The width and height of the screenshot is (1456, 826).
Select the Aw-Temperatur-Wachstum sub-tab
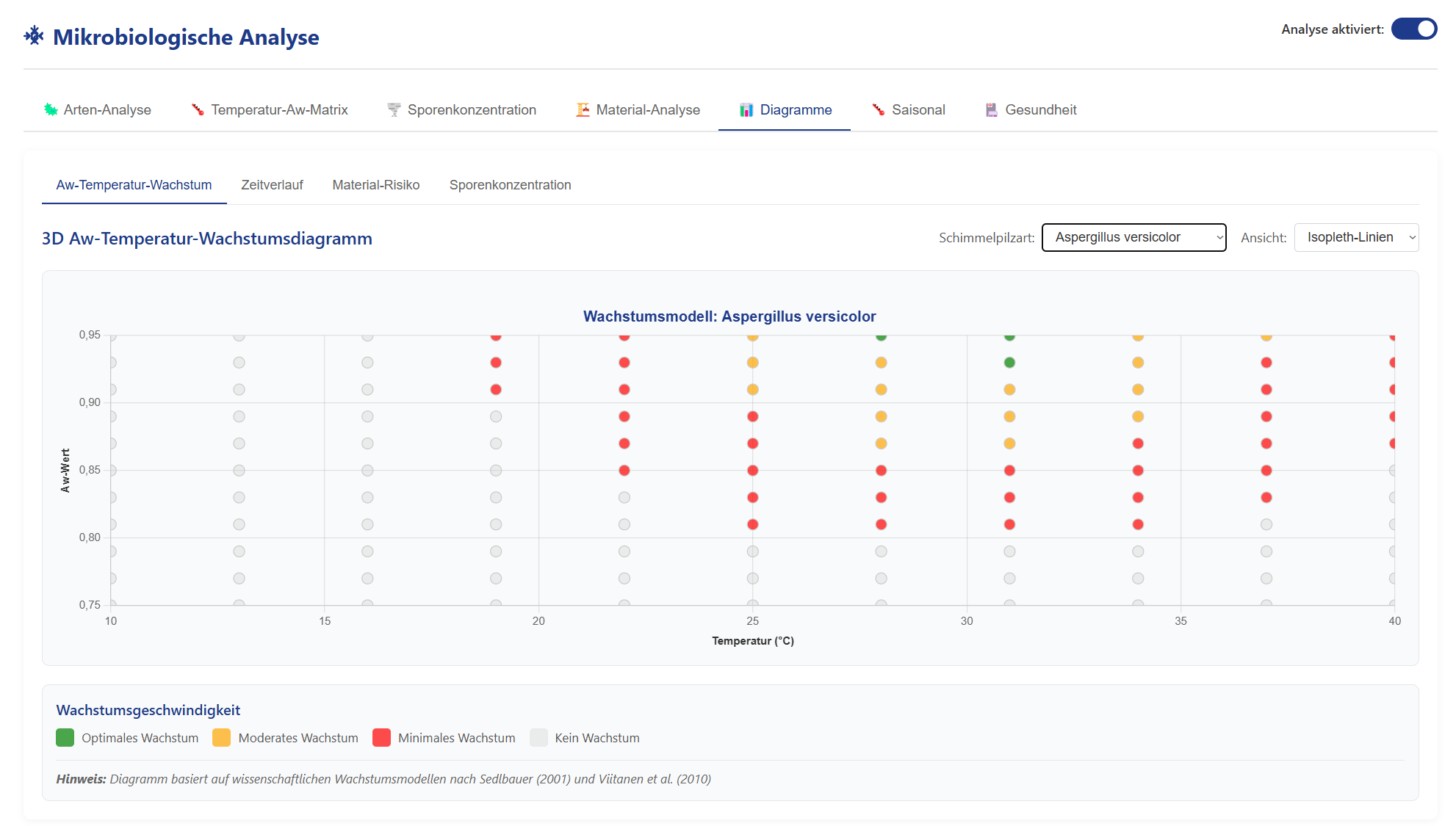click(x=134, y=185)
